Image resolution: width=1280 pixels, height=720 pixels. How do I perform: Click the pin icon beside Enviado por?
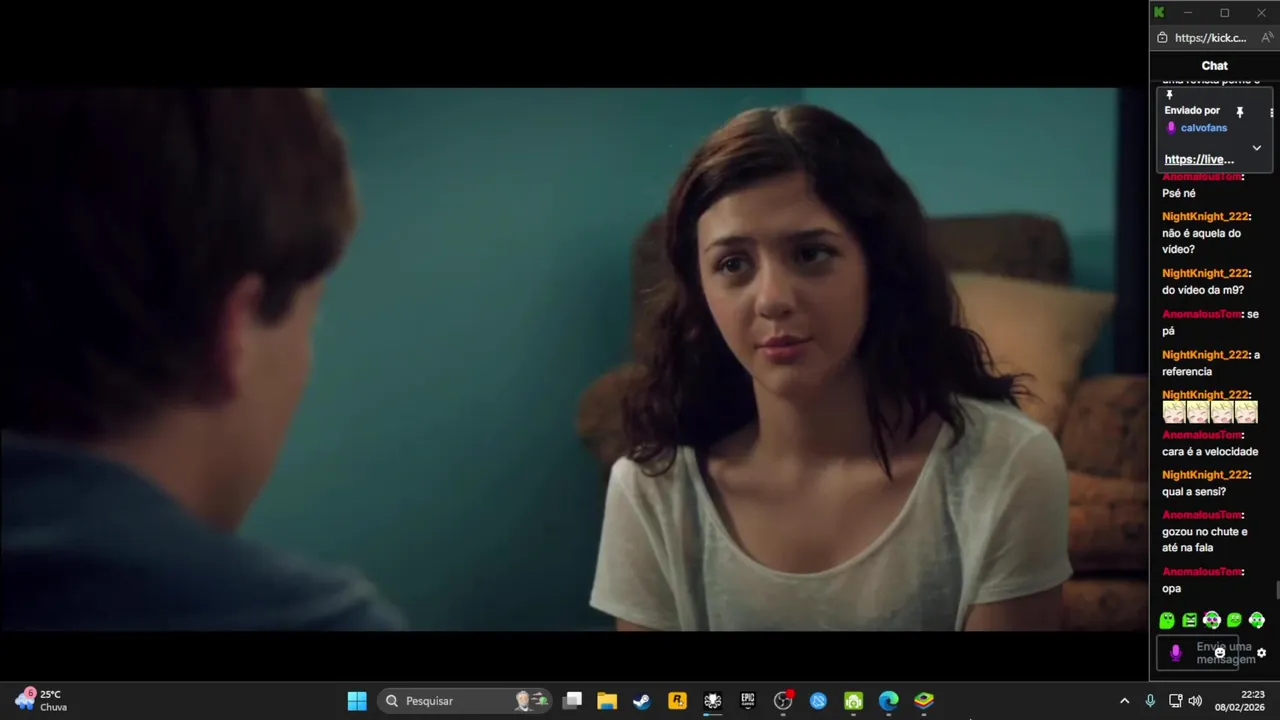pos(1240,112)
